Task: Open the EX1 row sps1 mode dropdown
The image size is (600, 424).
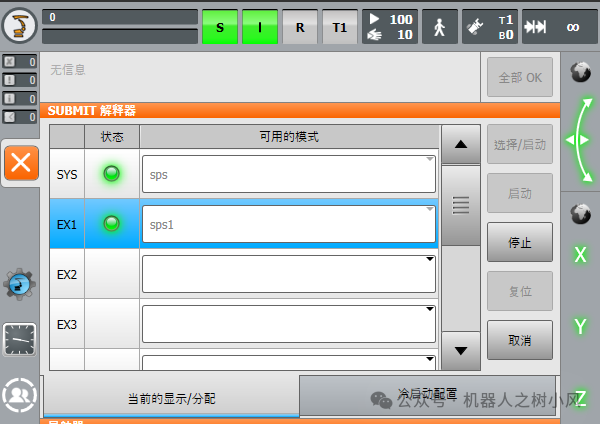Action: pyautogui.click(x=289, y=224)
